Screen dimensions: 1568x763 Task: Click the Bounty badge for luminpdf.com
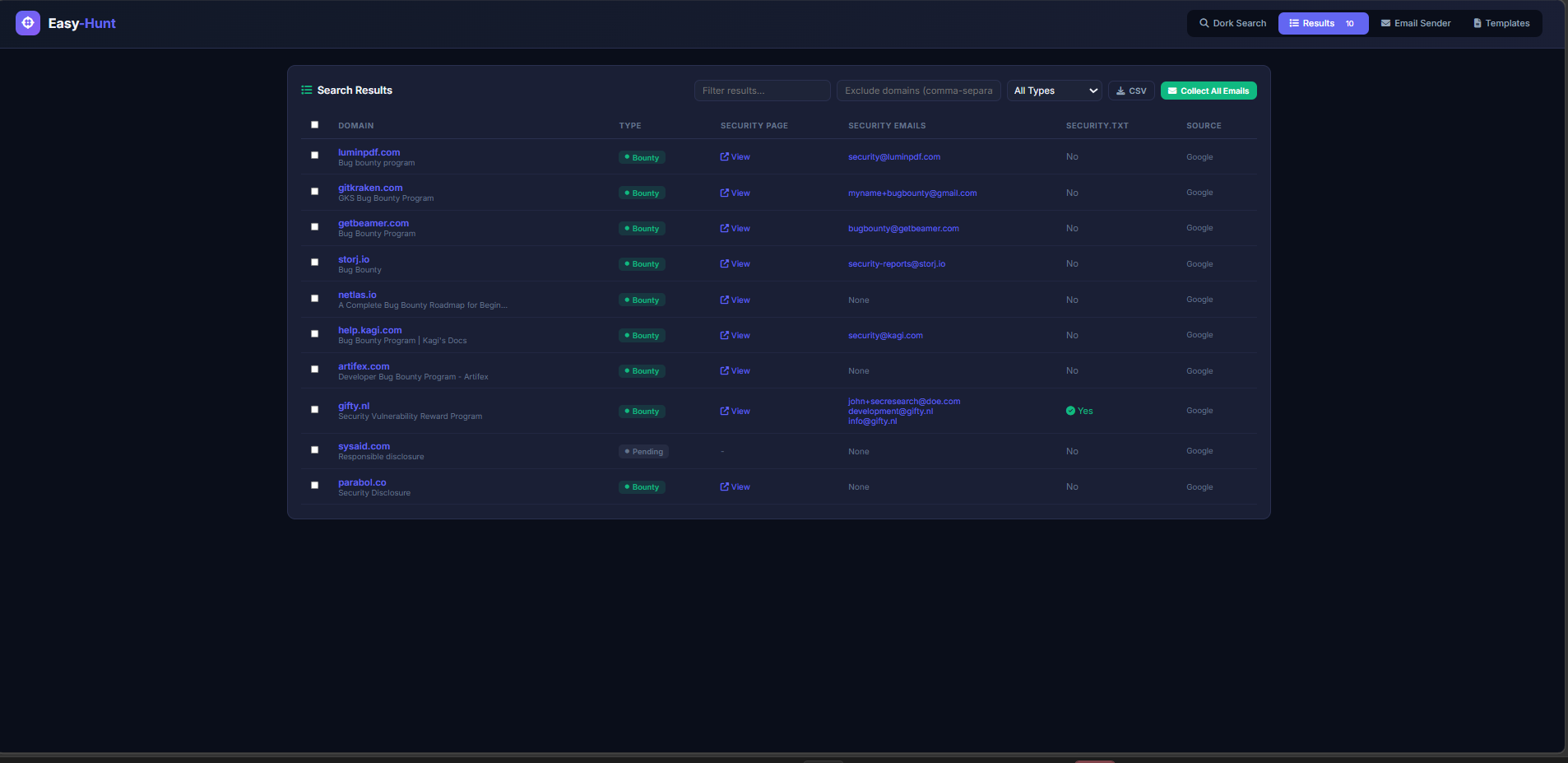tap(642, 157)
